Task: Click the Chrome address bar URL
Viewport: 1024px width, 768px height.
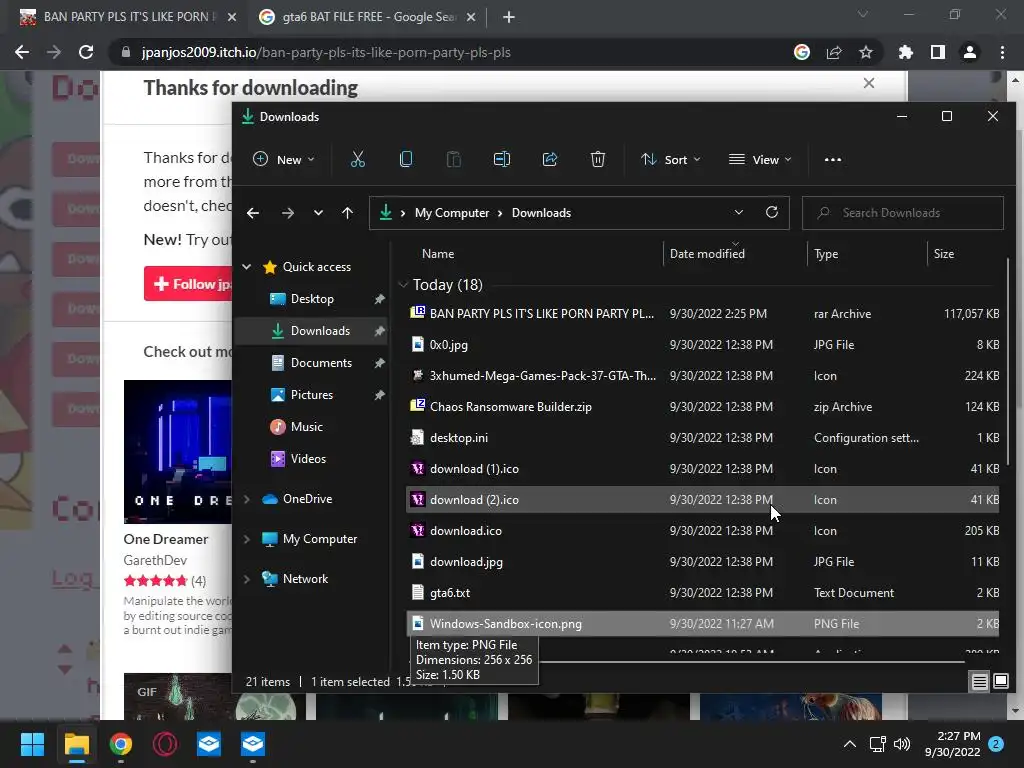Action: [x=326, y=52]
